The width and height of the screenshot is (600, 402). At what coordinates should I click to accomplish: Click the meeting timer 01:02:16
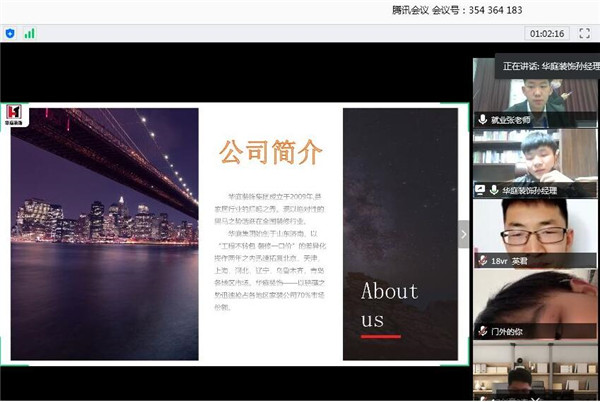546,33
